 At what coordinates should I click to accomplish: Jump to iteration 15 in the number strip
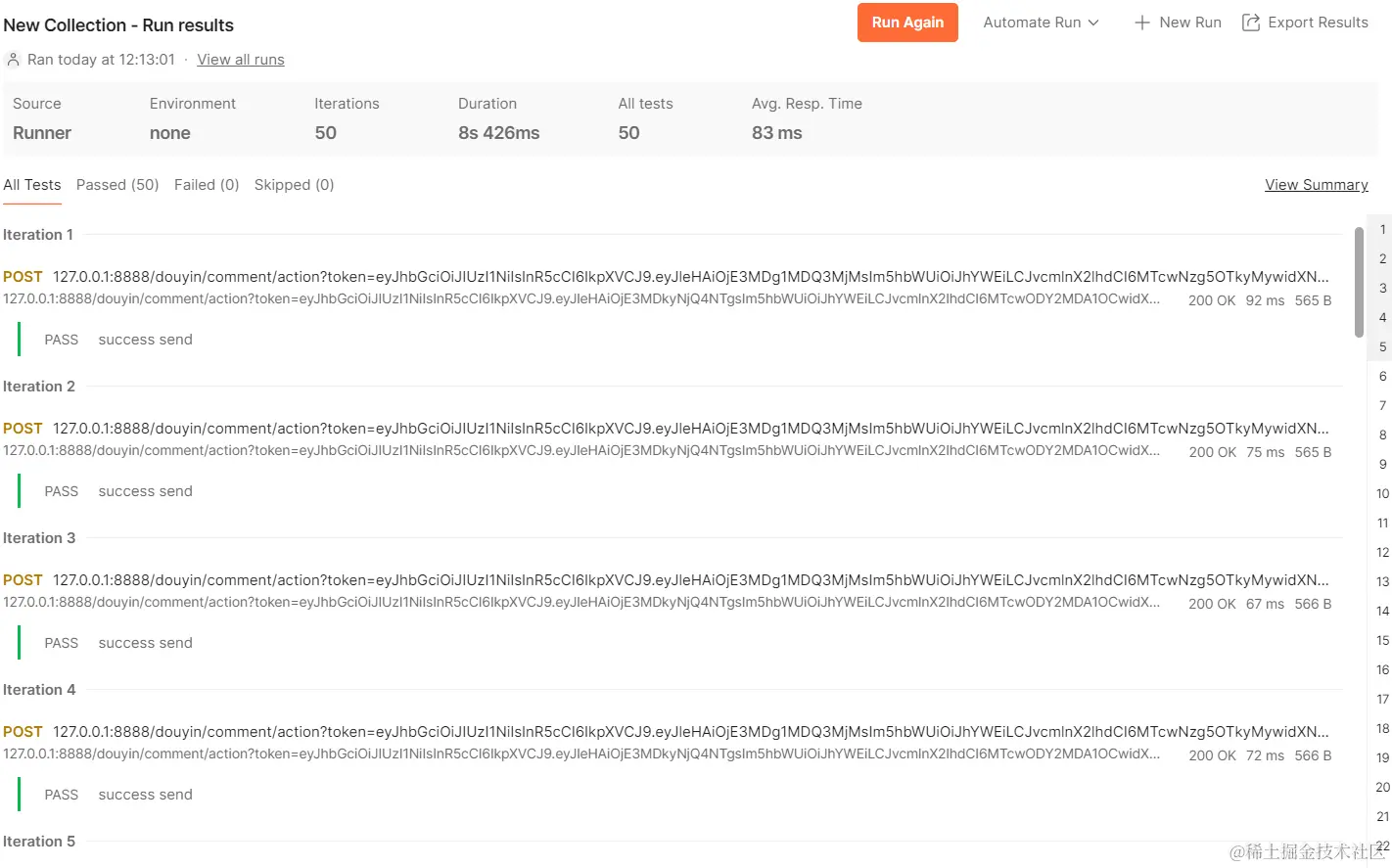[x=1382, y=641]
